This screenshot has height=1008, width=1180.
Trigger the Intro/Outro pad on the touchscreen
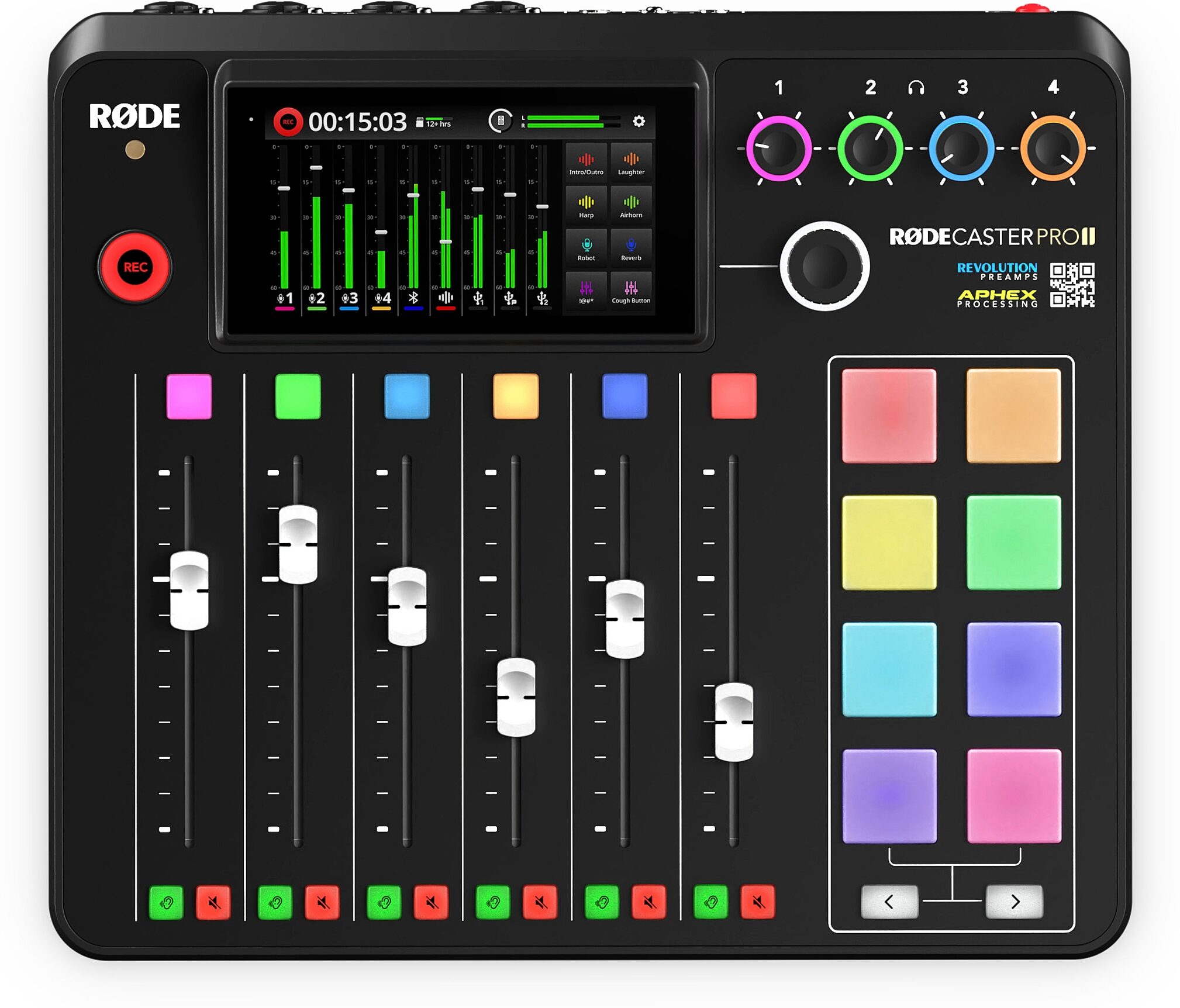586,163
